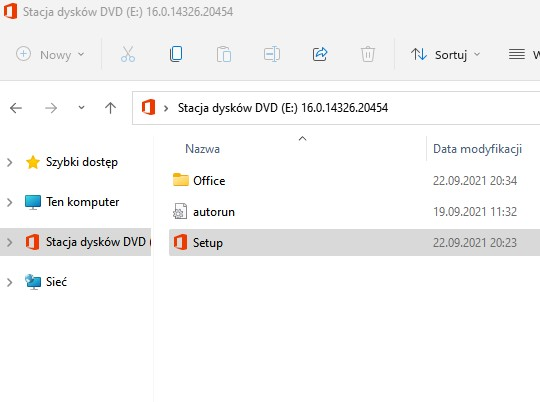Open the Sortuj sort dropdown
The height and width of the screenshot is (402, 540).
(x=446, y=54)
